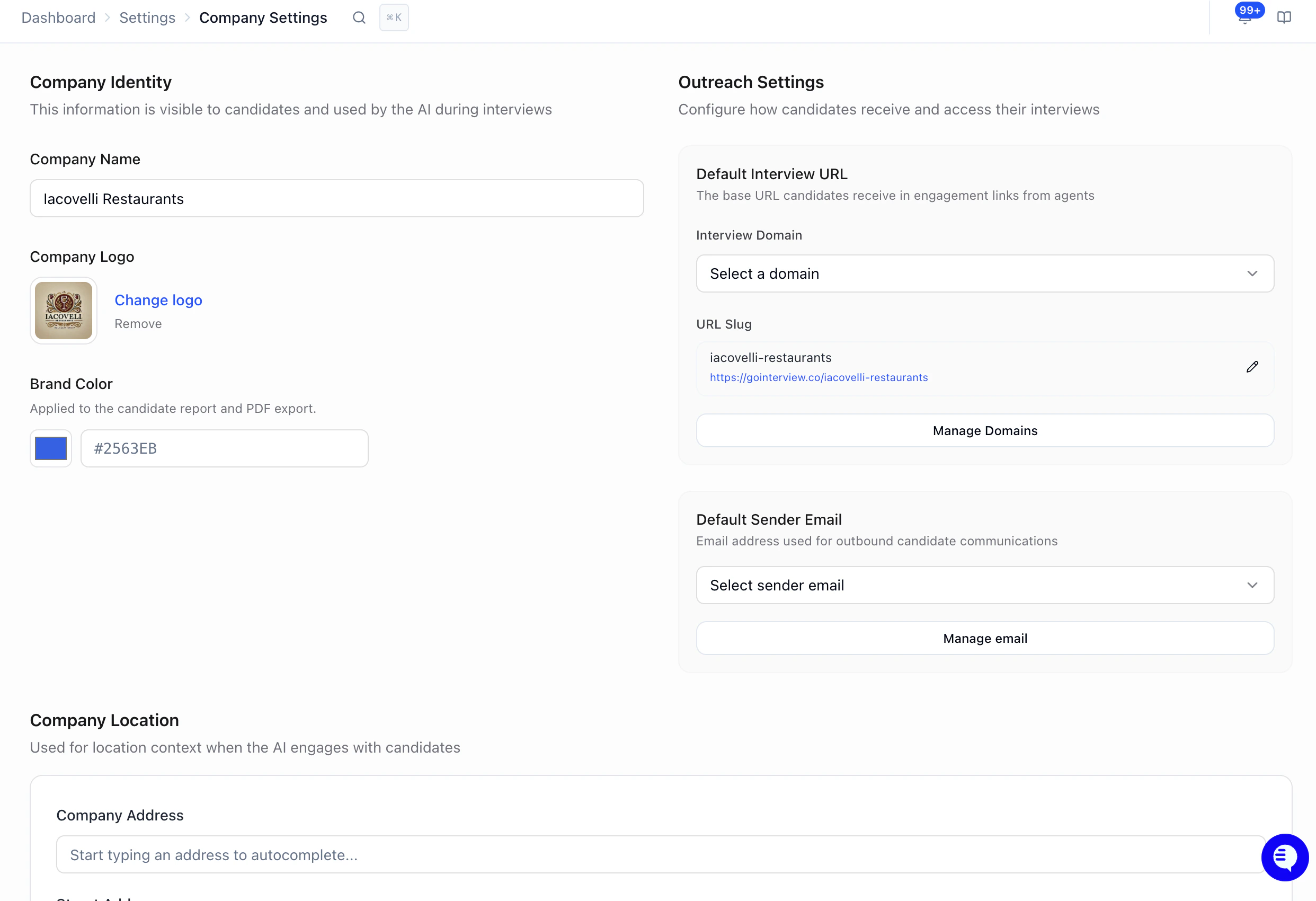Navigate to Settings breadcrumb
Viewport: 1316px width, 901px height.
pyautogui.click(x=147, y=17)
